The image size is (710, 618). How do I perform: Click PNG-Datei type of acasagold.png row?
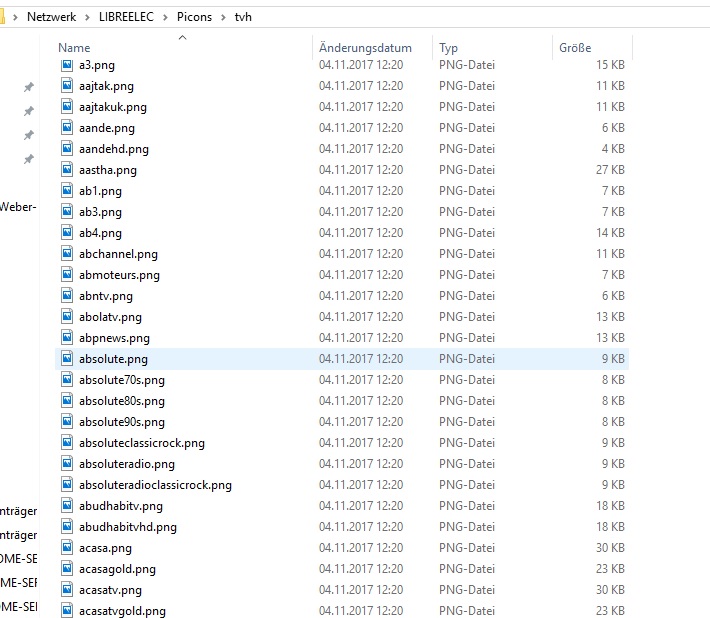(467, 569)
